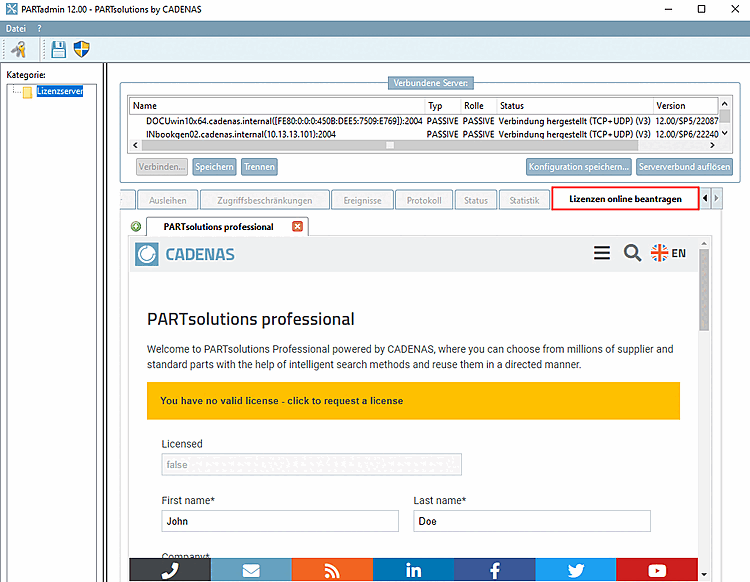Switch to the Status tab
750x582 pixels.
point(476,200)
